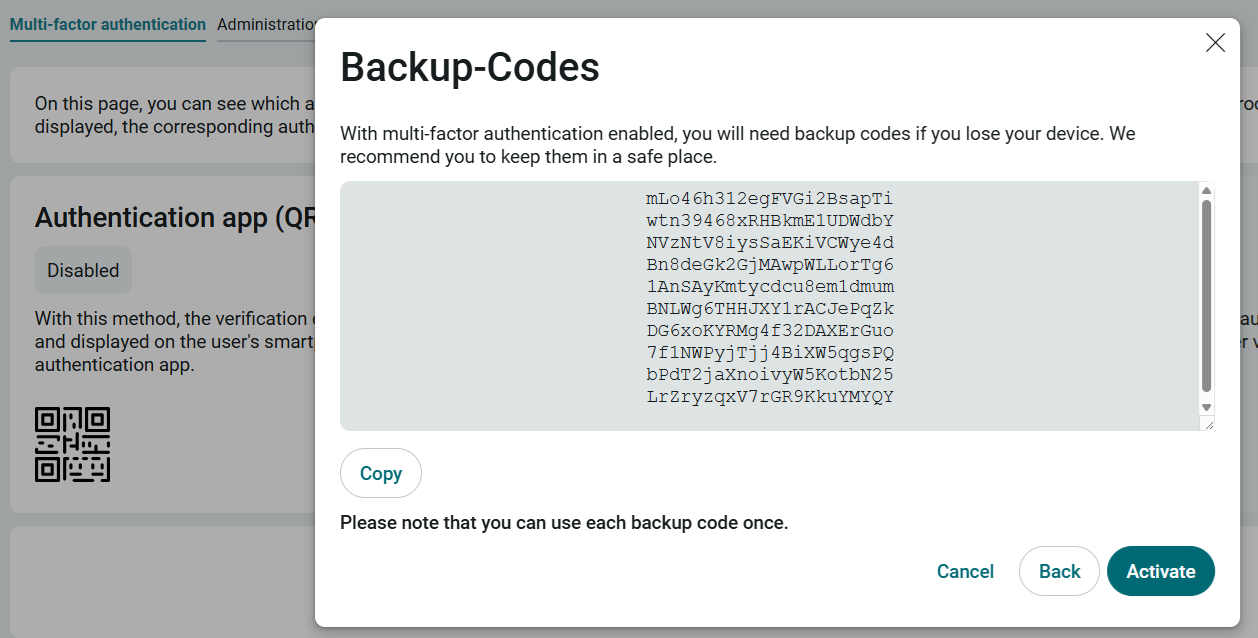
Task: Click the Authentication app section heading
Action: point(175,217)
